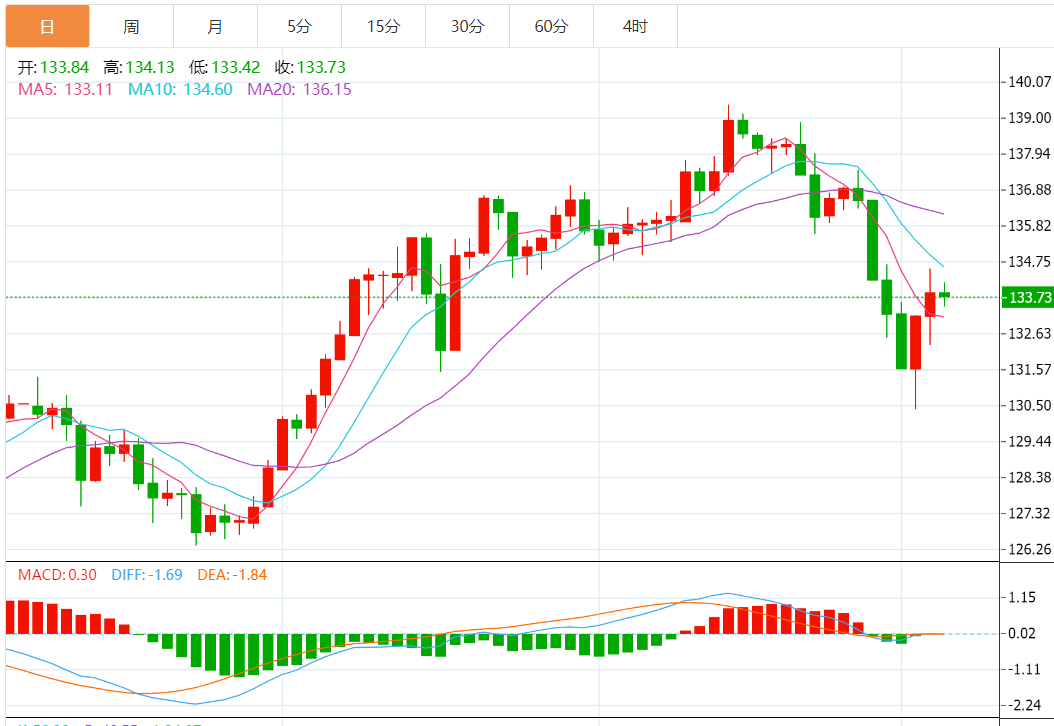Click the green current price tag 133.73

[x=1028, y=297]
